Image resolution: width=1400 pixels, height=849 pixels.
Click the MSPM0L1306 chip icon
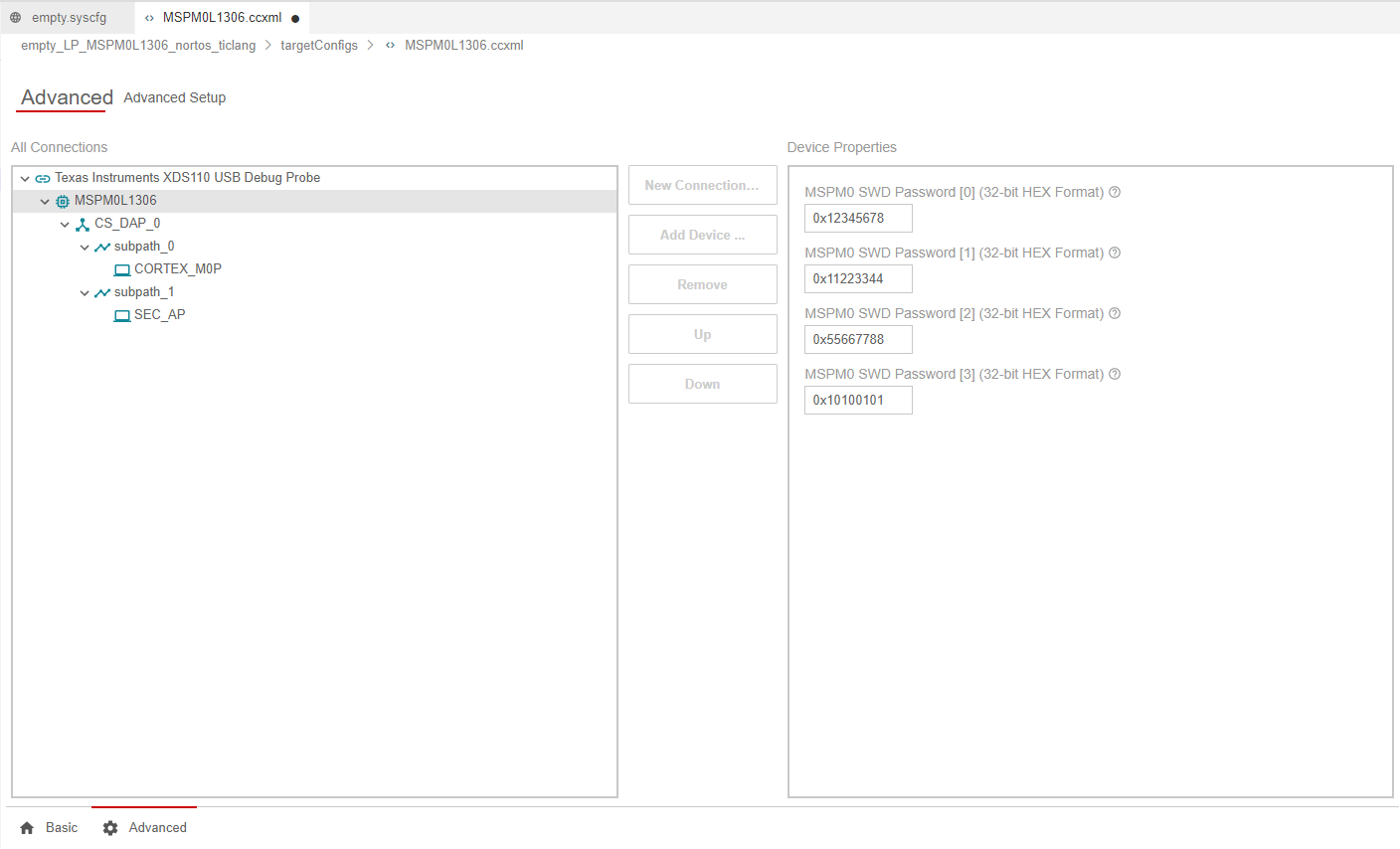coord(63,202)
